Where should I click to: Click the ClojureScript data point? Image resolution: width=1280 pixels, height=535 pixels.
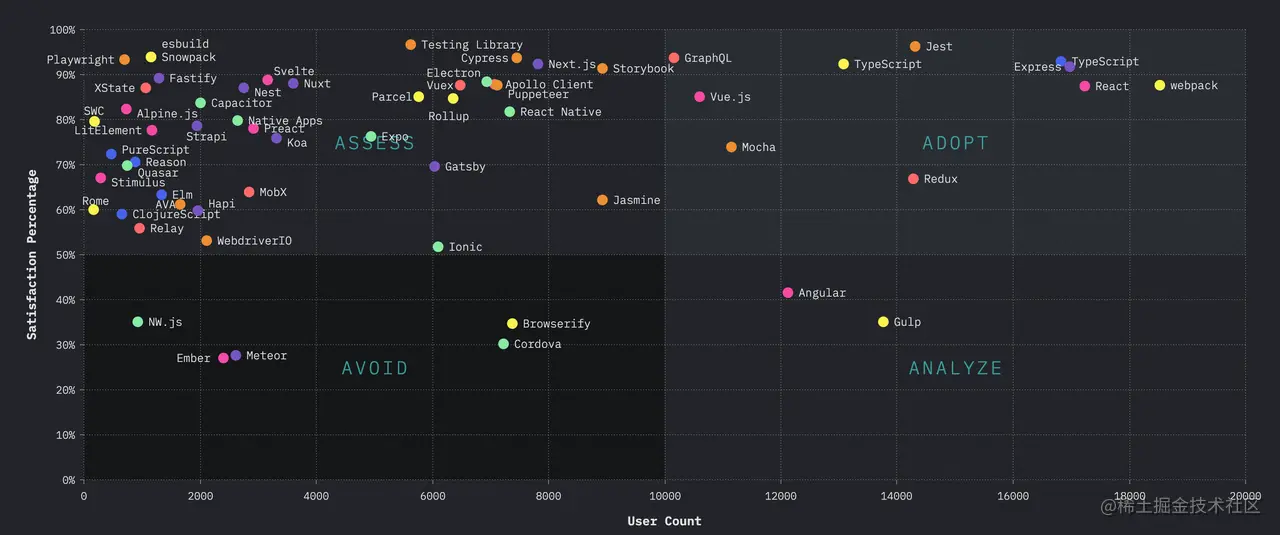(122, 214)
